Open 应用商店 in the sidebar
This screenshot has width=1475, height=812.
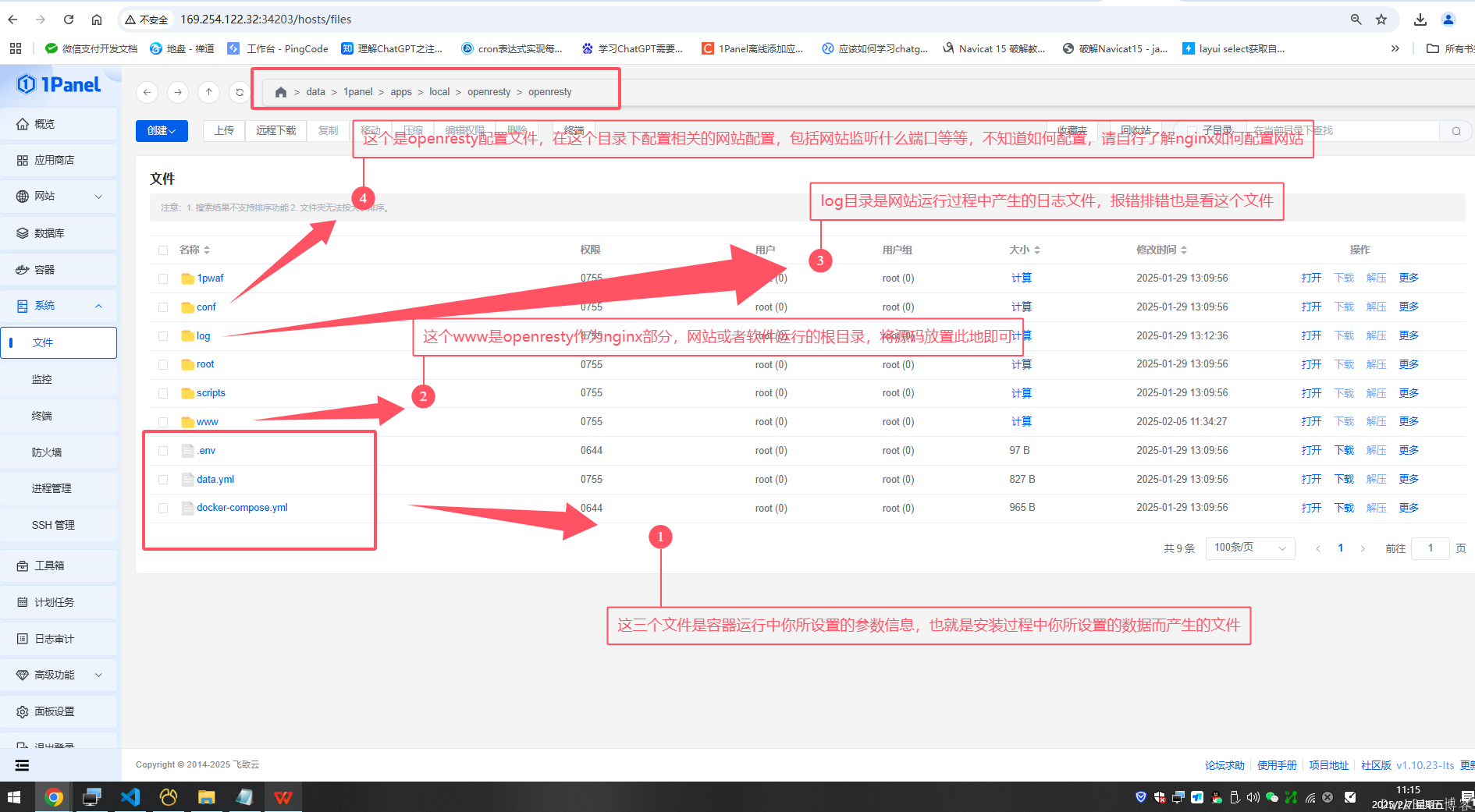(59, 160)
